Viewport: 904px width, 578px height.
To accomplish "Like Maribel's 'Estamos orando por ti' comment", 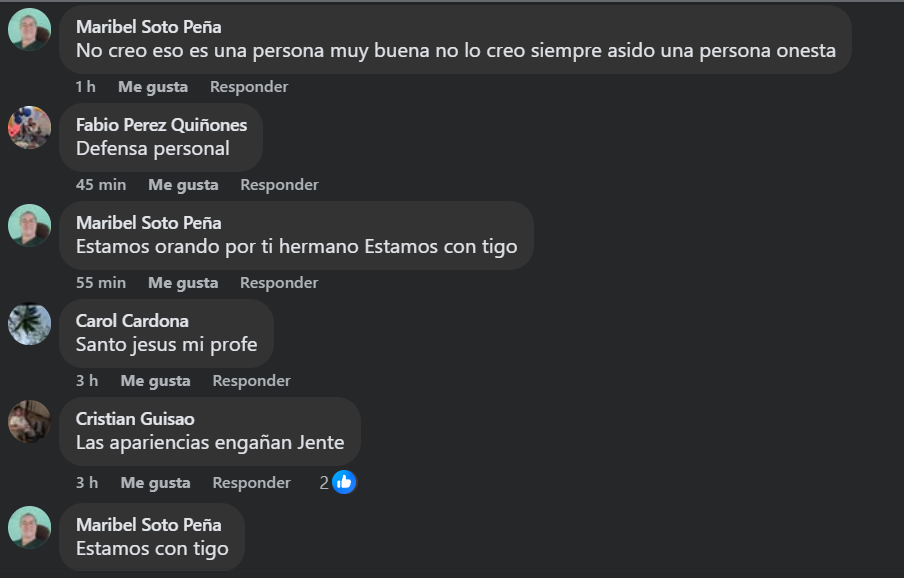I will 183,283.
